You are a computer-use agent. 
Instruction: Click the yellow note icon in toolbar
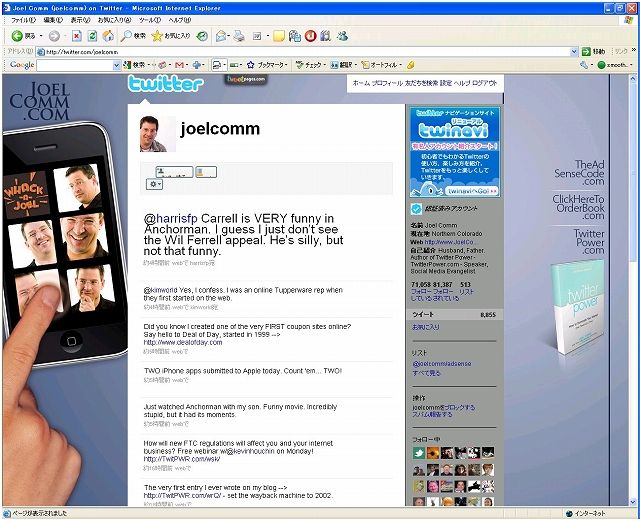pyautogui.click(x=279, y=36)
